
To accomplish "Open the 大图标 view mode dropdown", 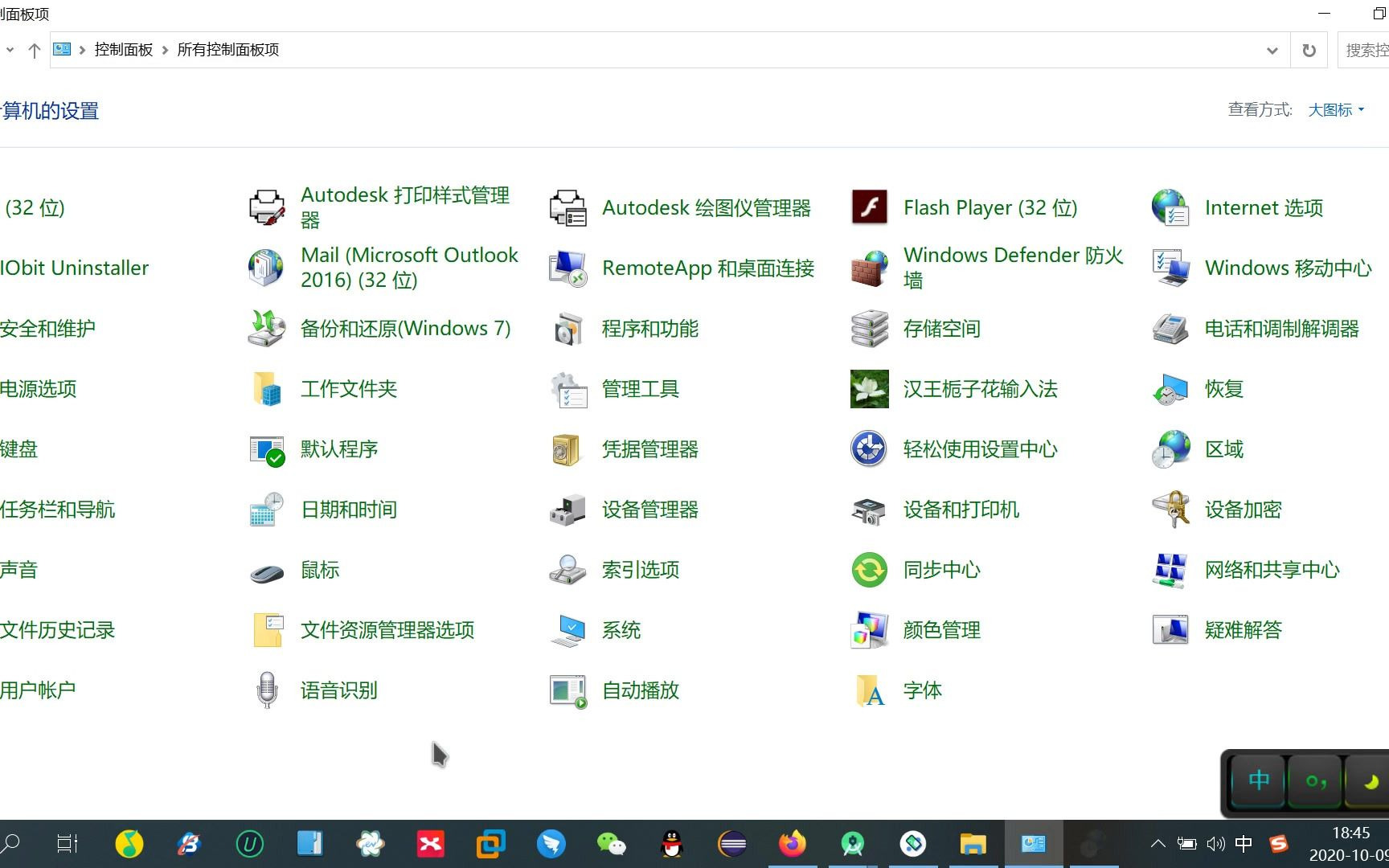I will tap(1335, 109).
